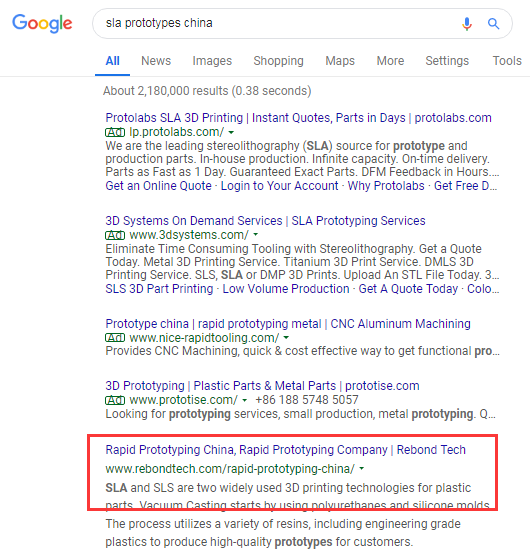Image resolution: width=530 pixels, height=558 pixels.
Task: Switch to the News tab
Action: [156, 61]
